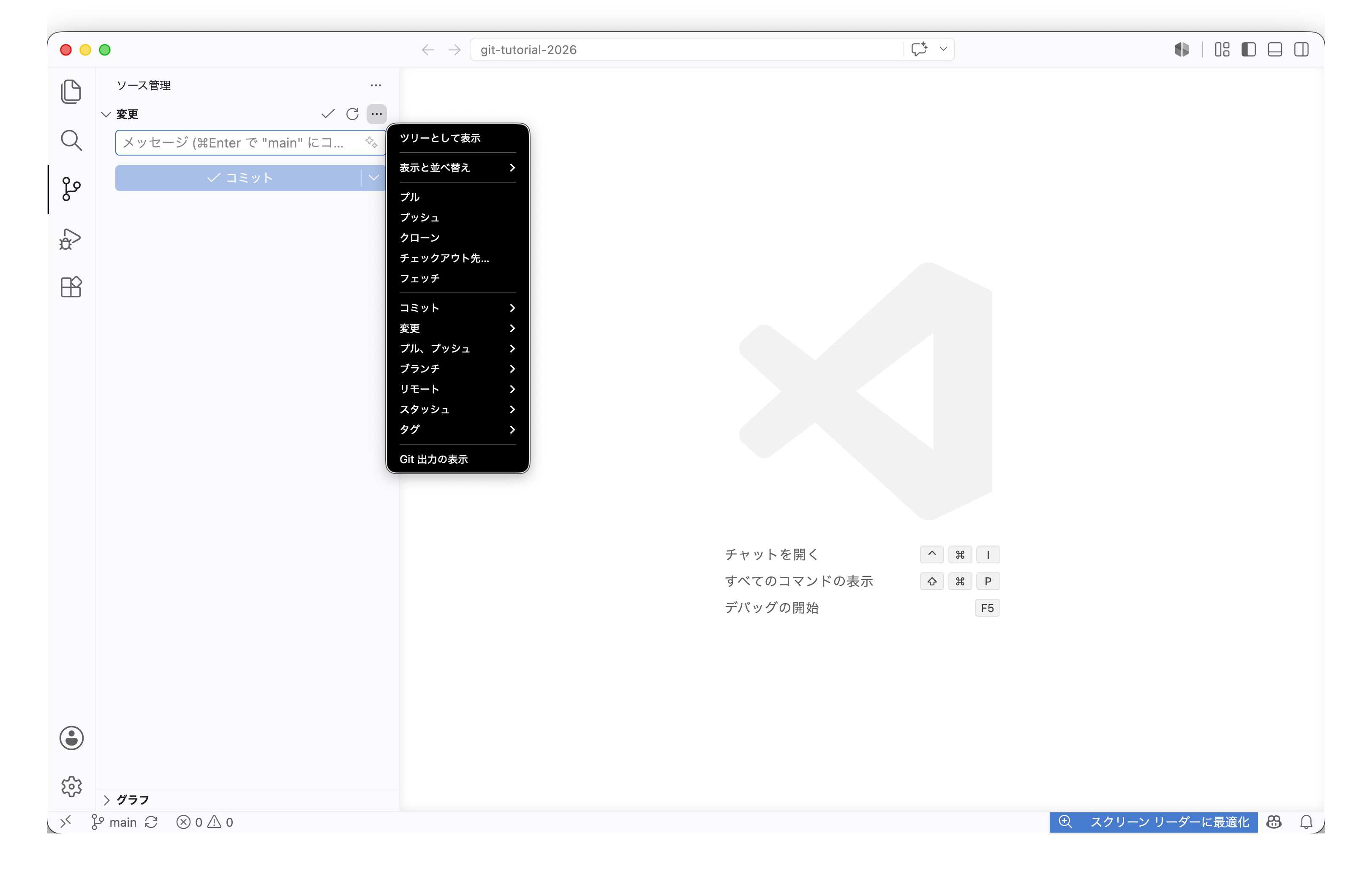The height and width of the screenshot is (896, 1372).
Task: Click the Copilot icon in title bar
Action: [1182, 49]
